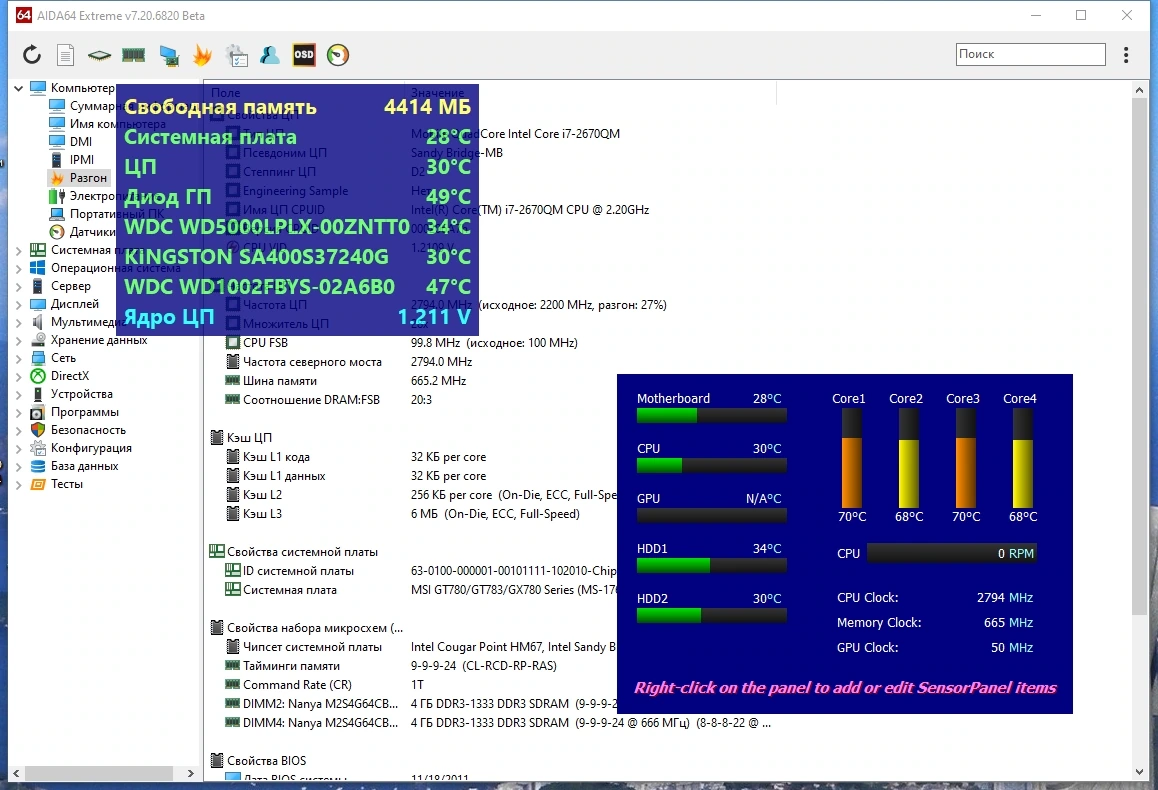Click the HDD1 temperature bar in SensorPanel

tap(711, 566)
